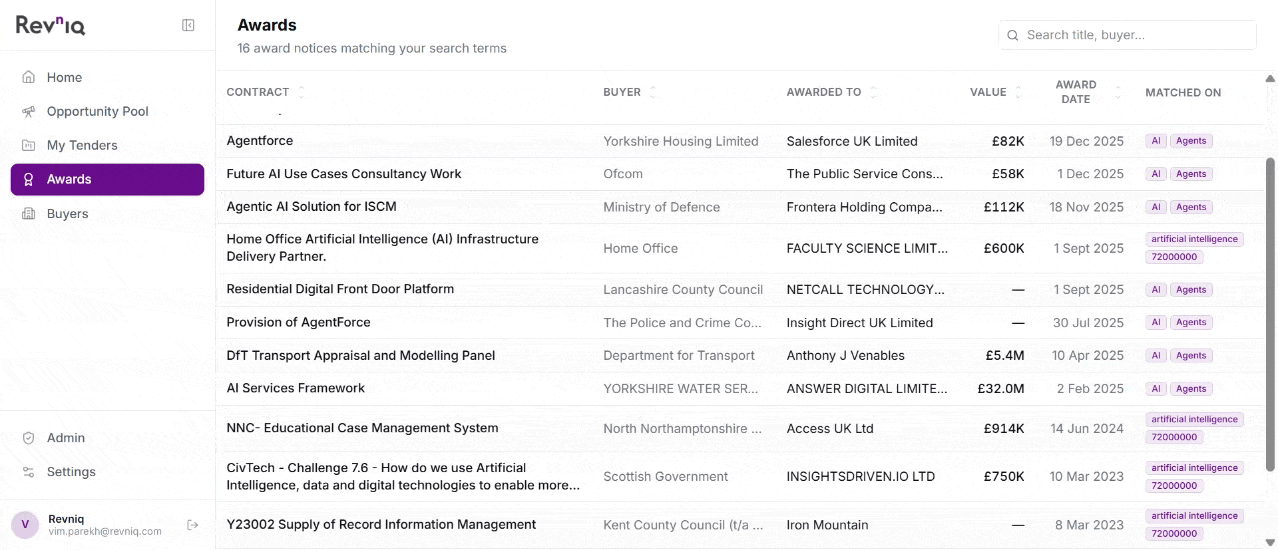Click the 14 Jun 2024 award date

point(1087,428)
